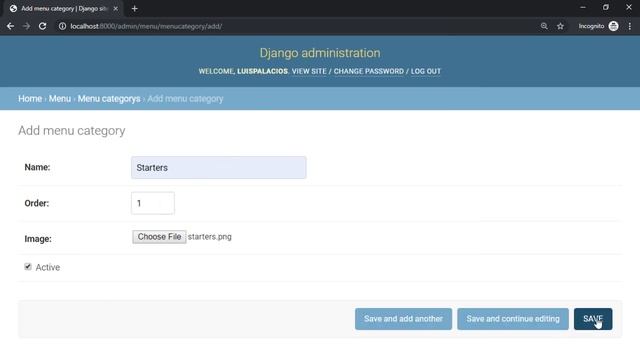Close the Add menu category tab
640x360 pixels.
tap(116, 9)
